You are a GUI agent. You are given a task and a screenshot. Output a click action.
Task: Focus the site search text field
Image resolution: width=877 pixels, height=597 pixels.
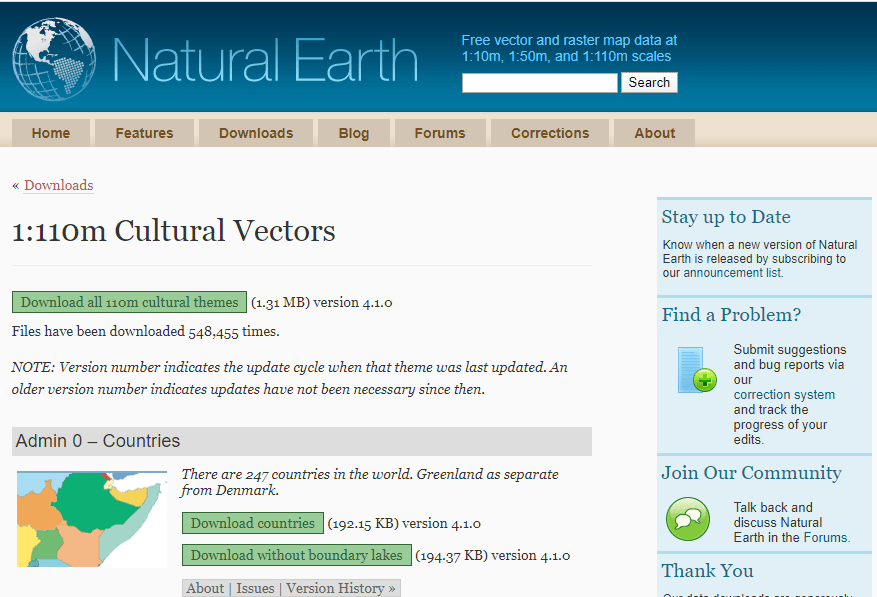tap(540, 83)
